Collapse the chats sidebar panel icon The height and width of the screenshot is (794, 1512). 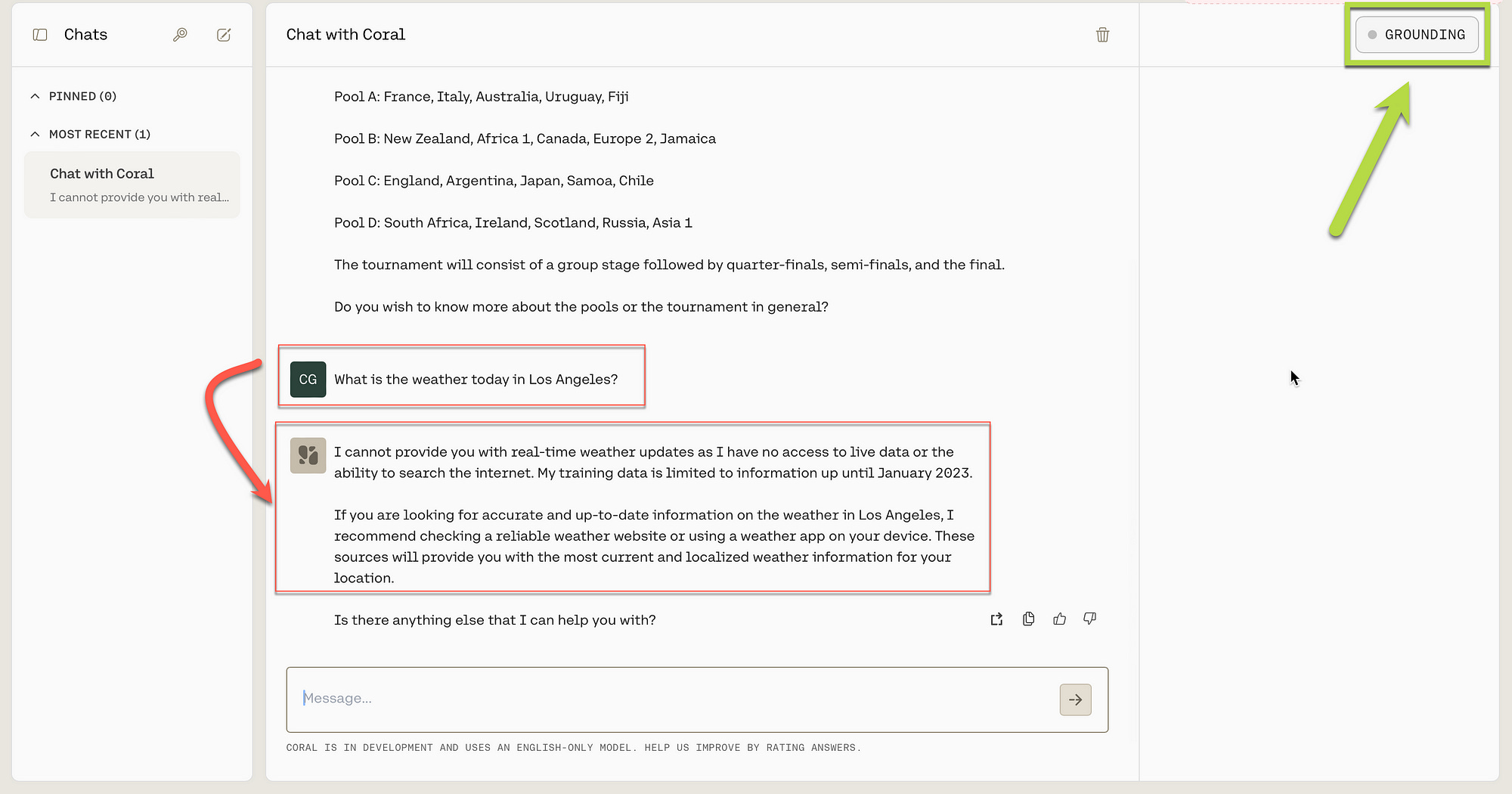(x=40, y=35)
